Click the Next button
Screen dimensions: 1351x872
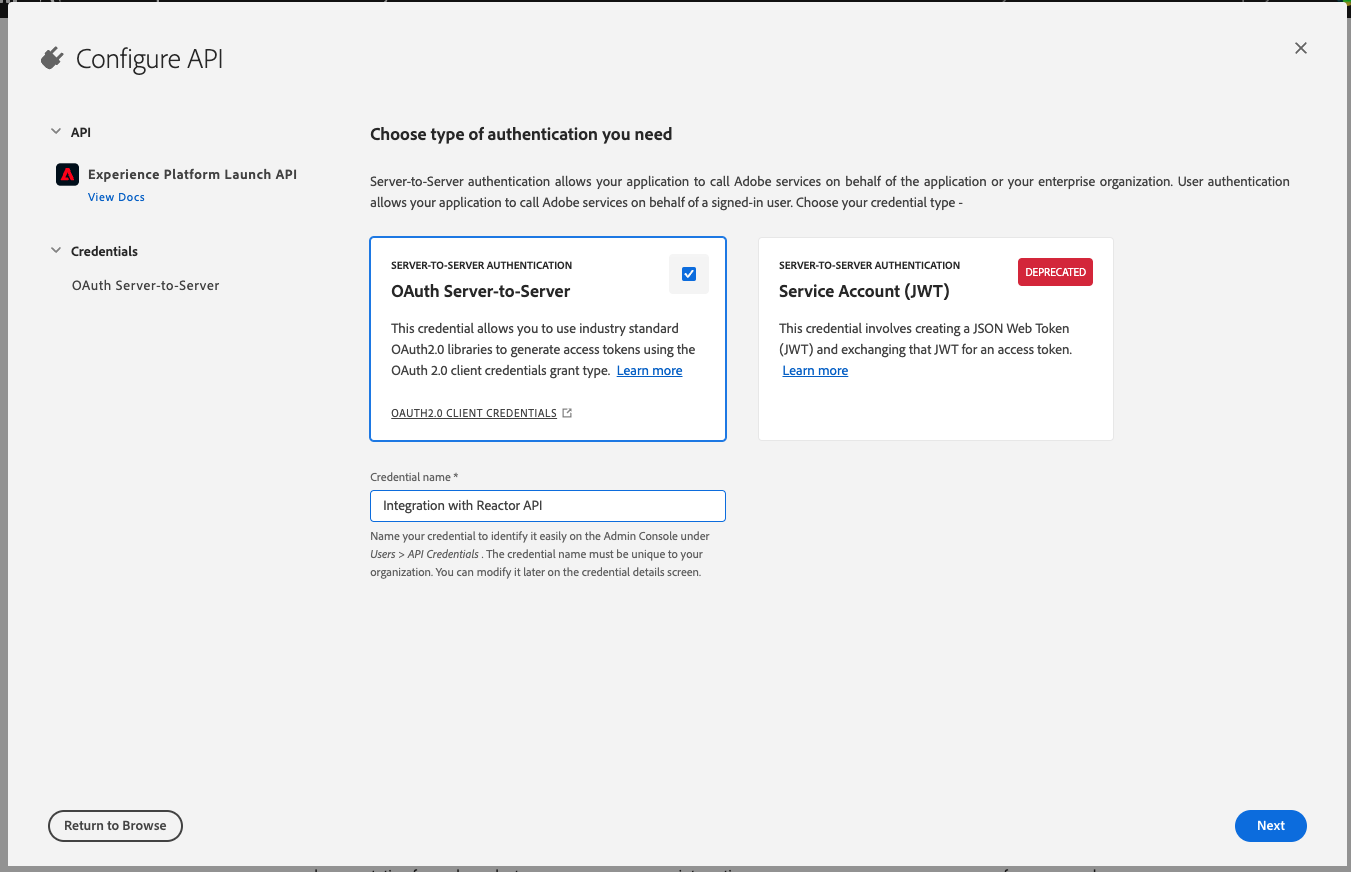pyautogui.click(x=1271, y=826)
